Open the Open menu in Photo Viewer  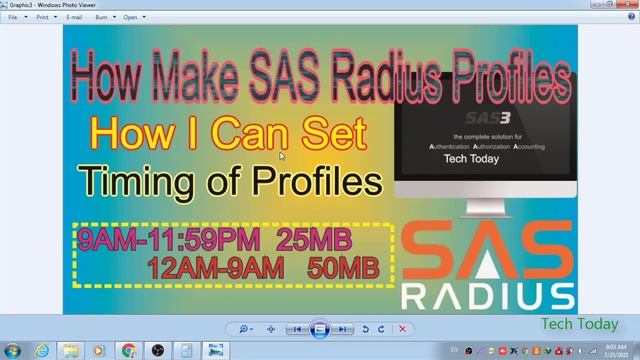pyautogui.click(x=130, y=18)
